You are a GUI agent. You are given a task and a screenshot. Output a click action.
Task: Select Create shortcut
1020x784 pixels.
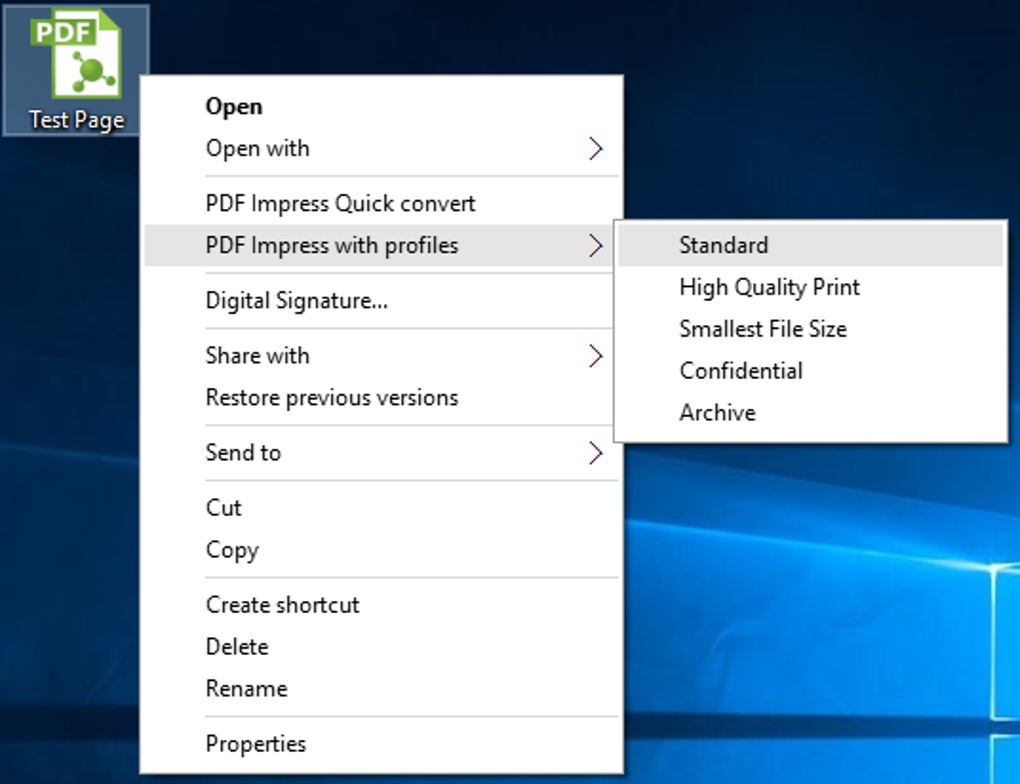tap(381, 604)
